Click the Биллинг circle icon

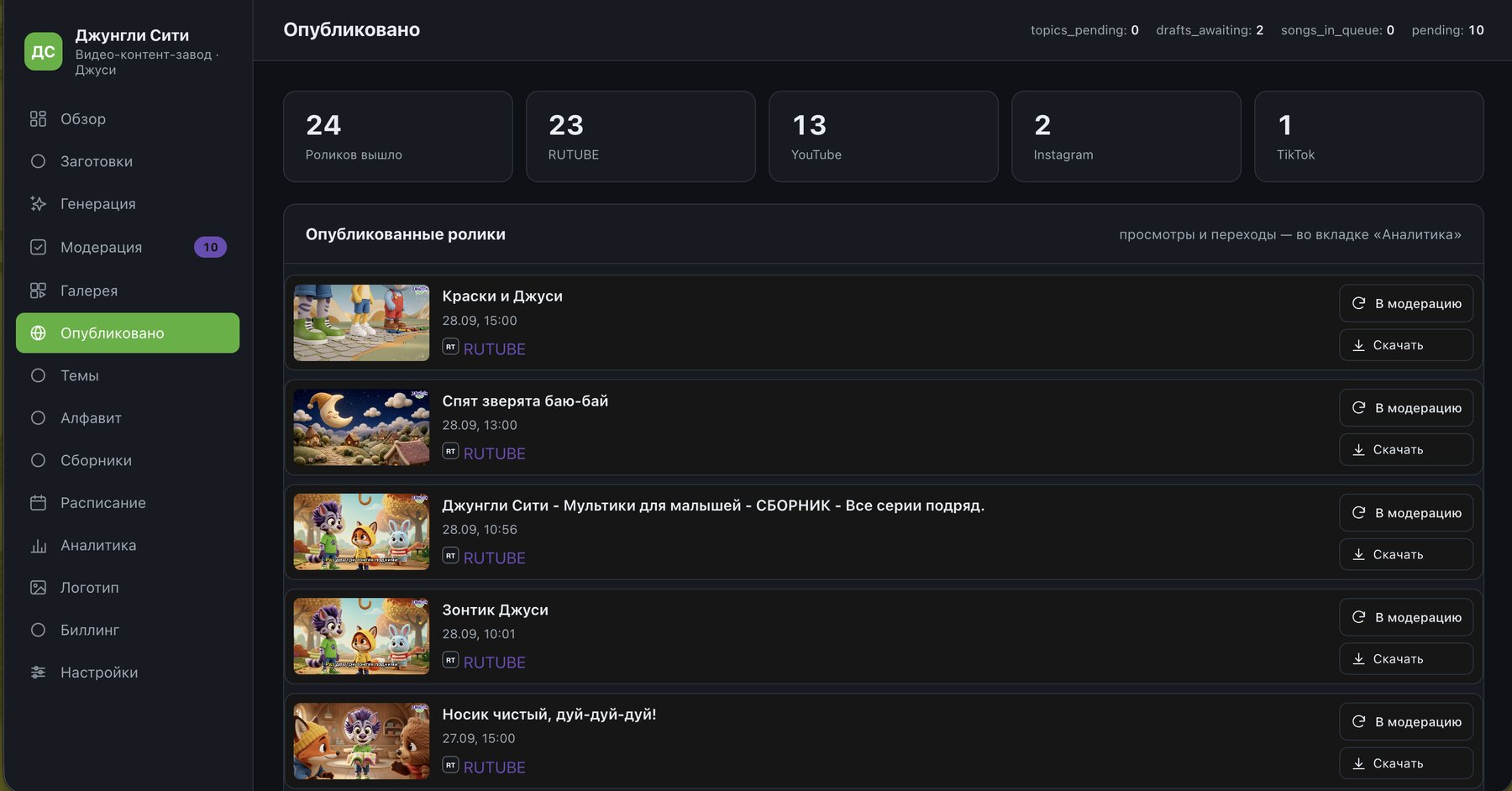[38, 630]
